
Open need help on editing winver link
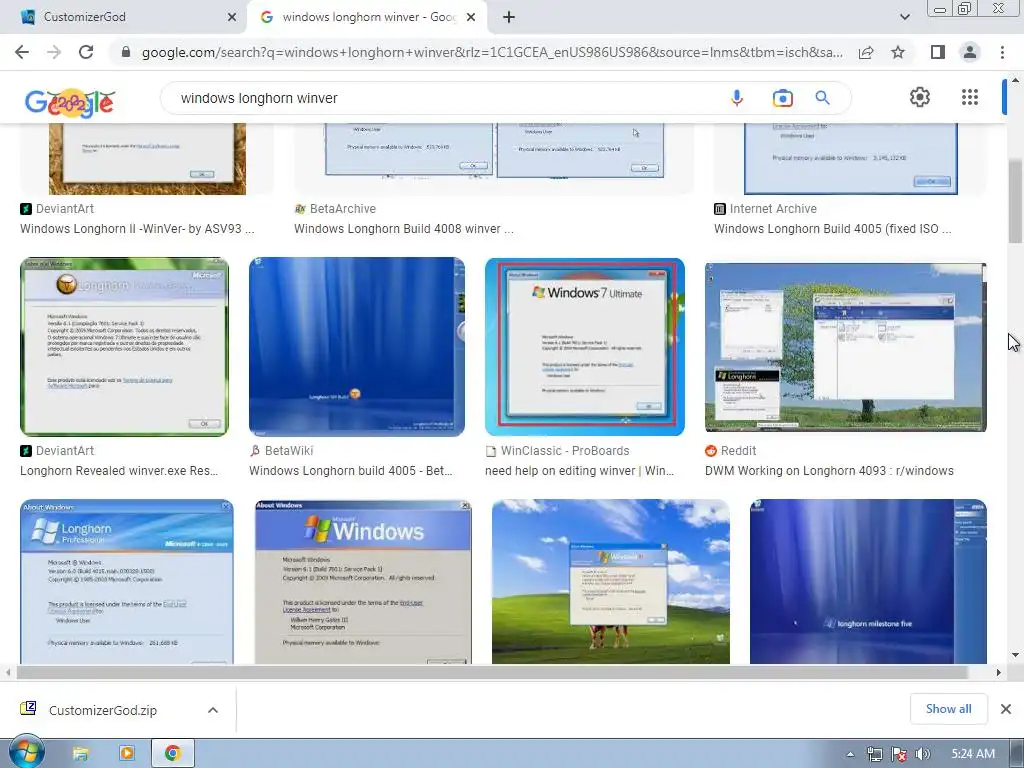579,471
